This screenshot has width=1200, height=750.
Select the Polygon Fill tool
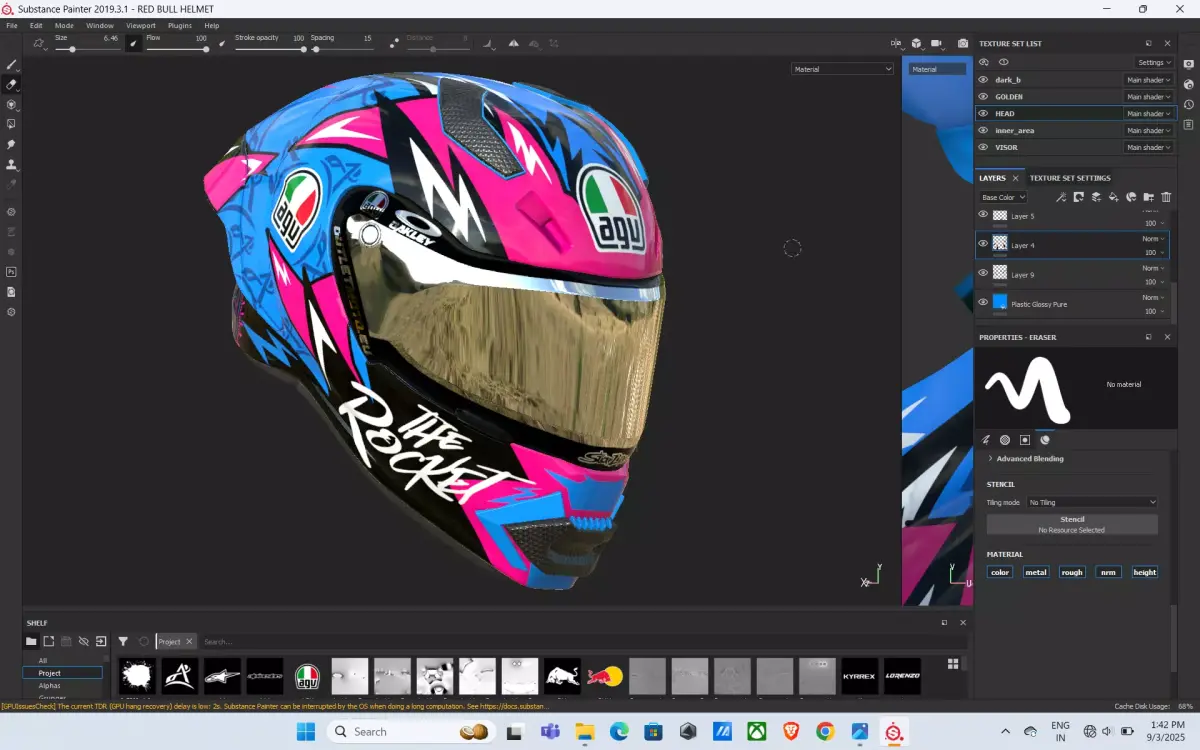(11, 124)
